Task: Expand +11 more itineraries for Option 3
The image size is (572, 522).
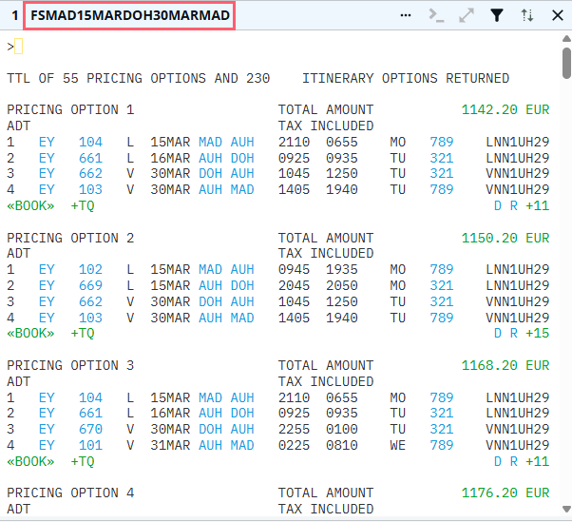Action: pos(537,461)
